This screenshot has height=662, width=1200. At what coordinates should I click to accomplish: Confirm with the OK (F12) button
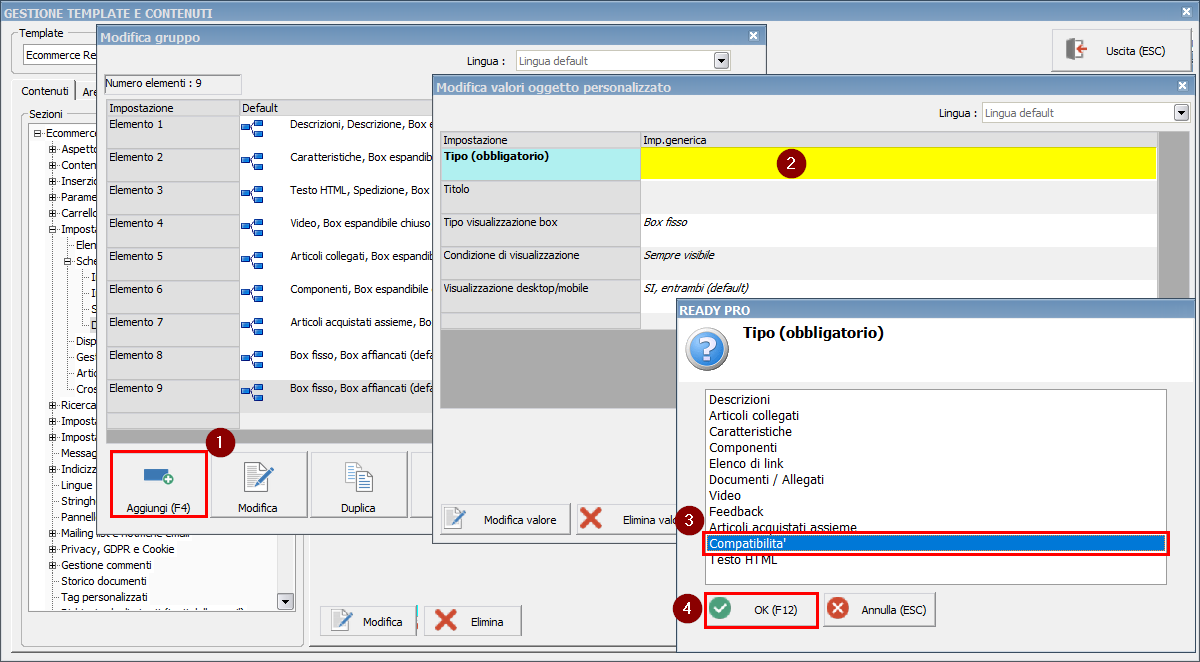coord(761,609)
